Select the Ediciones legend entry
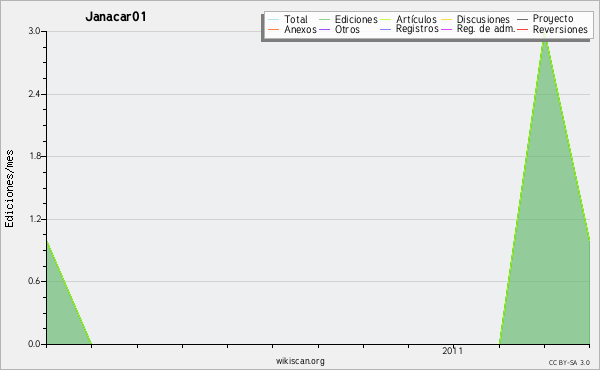The width and height of the screenshot is (600, 370). click(348, 19)
